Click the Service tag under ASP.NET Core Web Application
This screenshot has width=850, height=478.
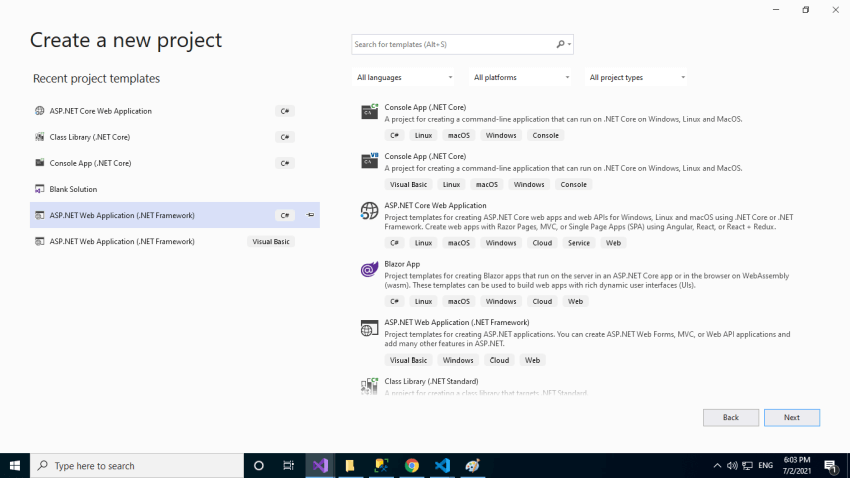click(578, 243)
